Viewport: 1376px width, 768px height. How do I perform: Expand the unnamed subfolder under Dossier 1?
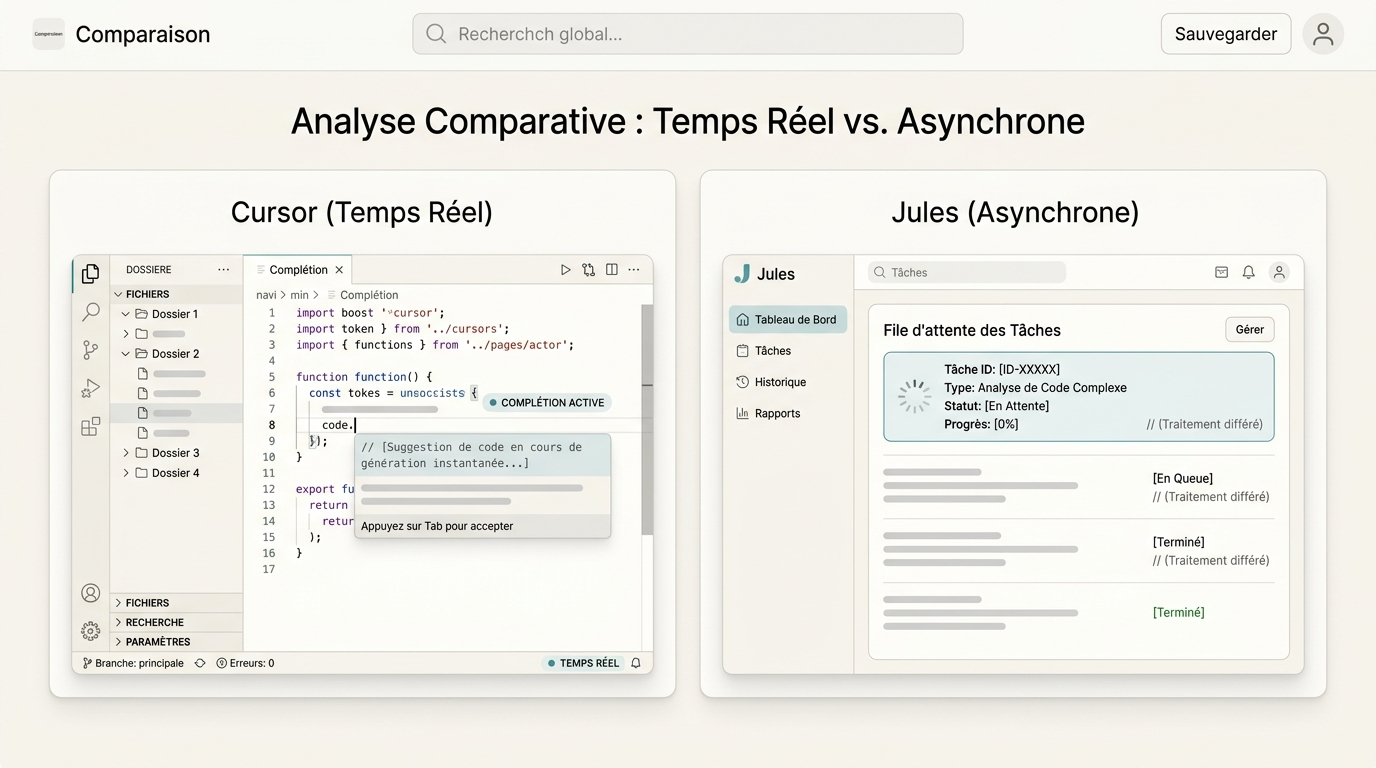(126, 334)
